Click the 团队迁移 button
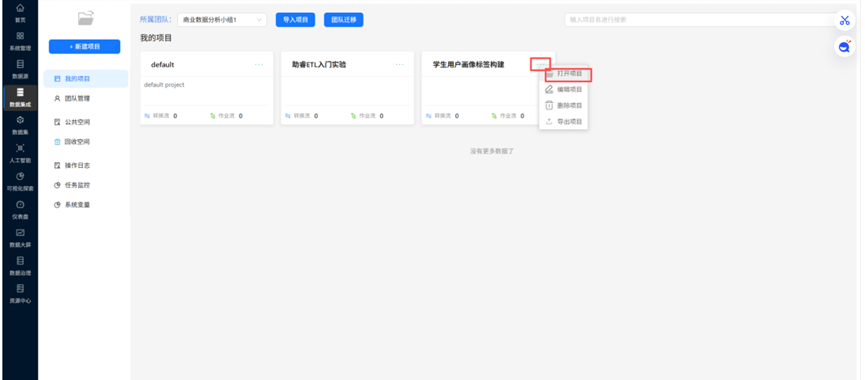 pyautogui.click(x=344, y=20)
